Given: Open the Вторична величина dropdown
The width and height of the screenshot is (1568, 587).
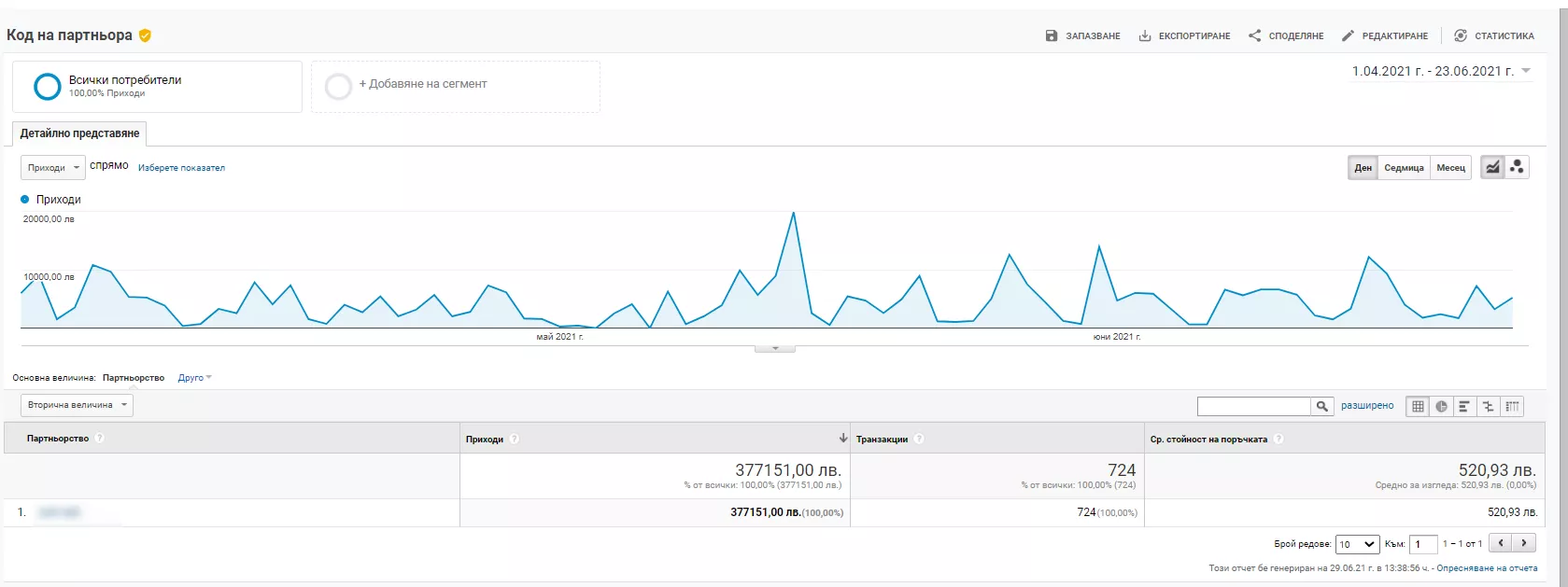Looking at the screenshot, I should [x=77, y=405].
